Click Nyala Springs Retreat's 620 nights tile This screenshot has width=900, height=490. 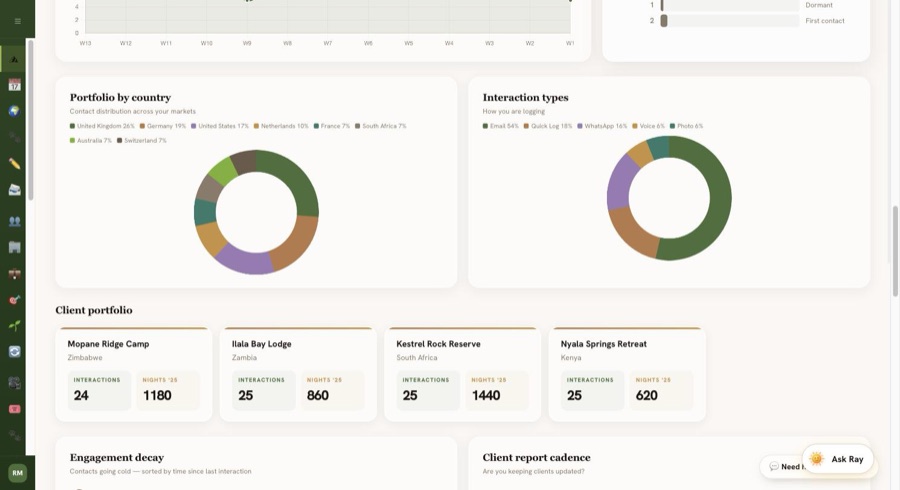coord(661,390)
